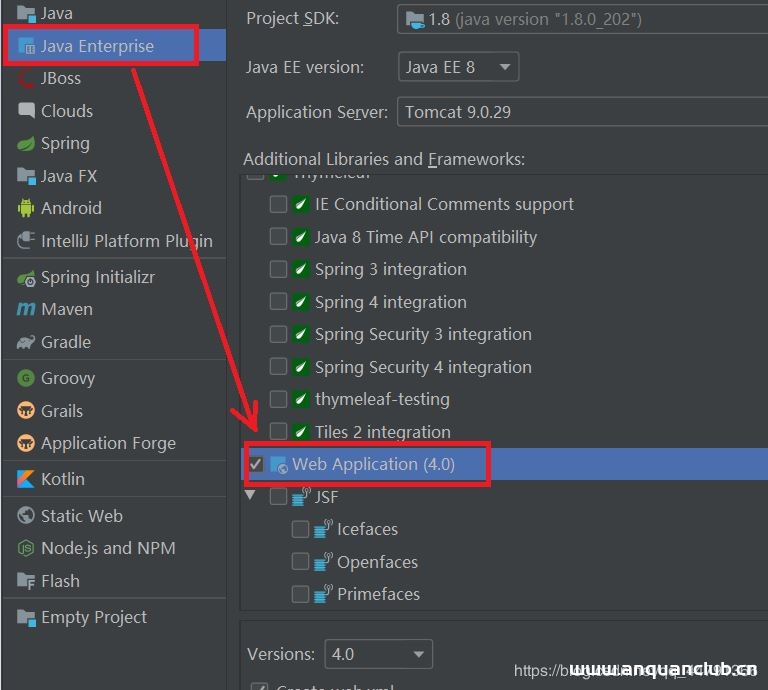Select the Node.js and NPM icon
Image resolution: width=768 pixels, height=690 pixels.
pyautogui.click(x=26, y=549)
